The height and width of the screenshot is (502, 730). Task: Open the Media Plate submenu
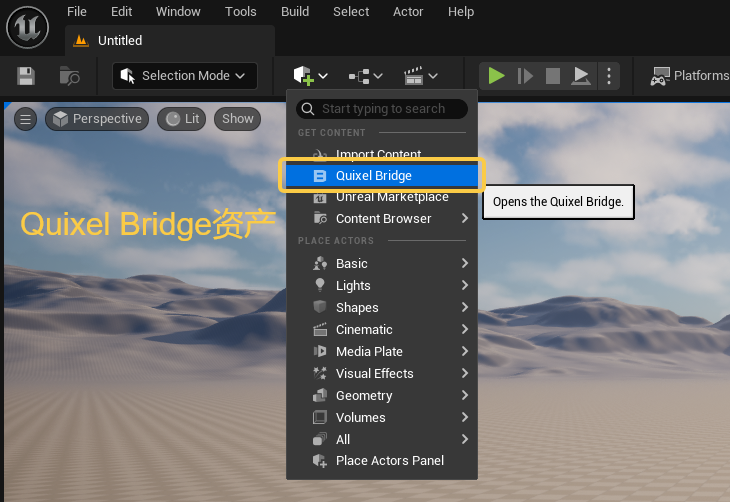[382, 351]
